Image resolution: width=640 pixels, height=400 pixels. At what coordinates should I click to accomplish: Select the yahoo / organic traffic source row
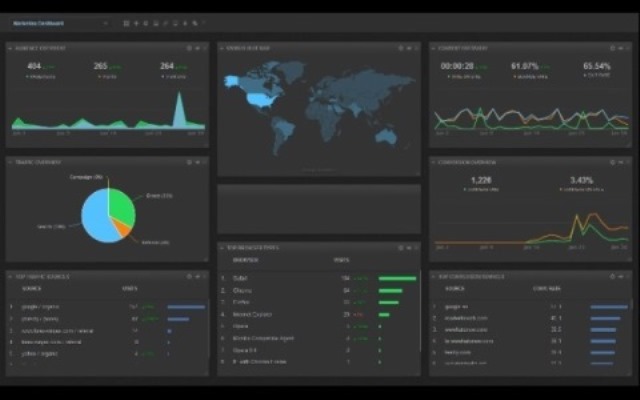pos(107,354)
